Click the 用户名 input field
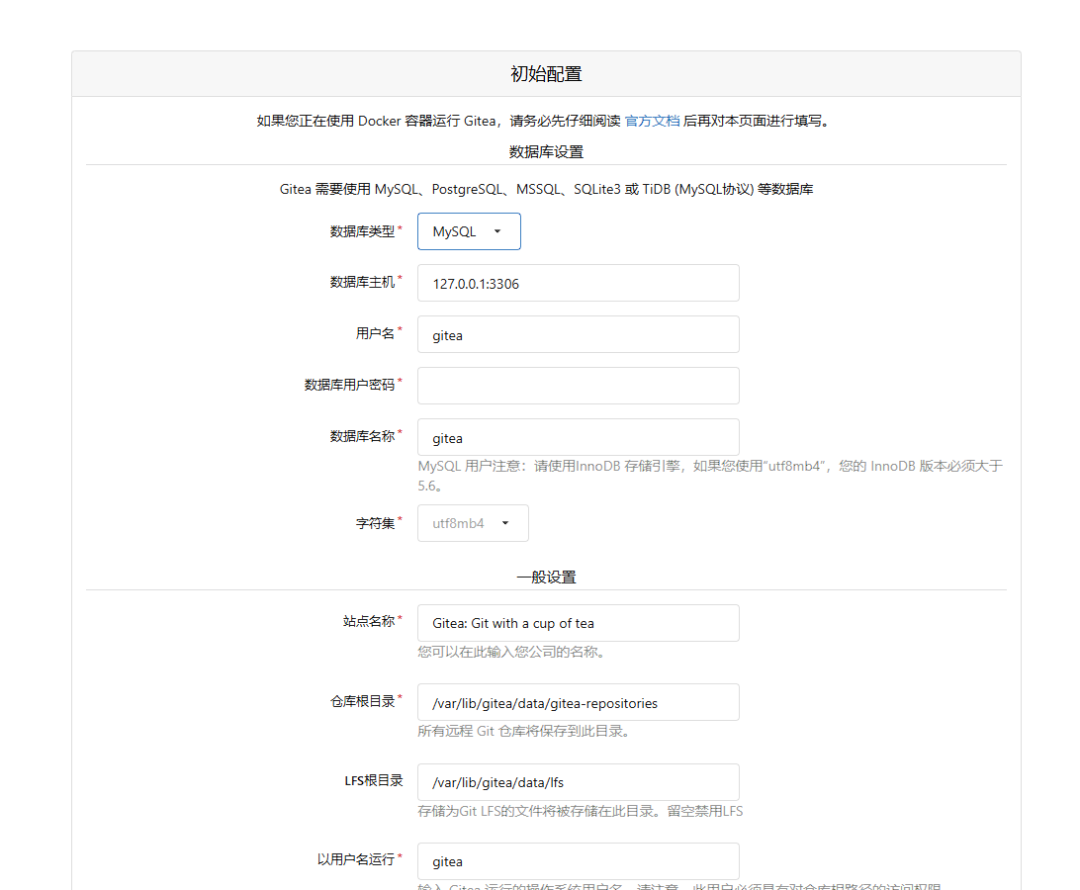The height and width of the screenshot is (890, 1080). (x=578, y=335)
